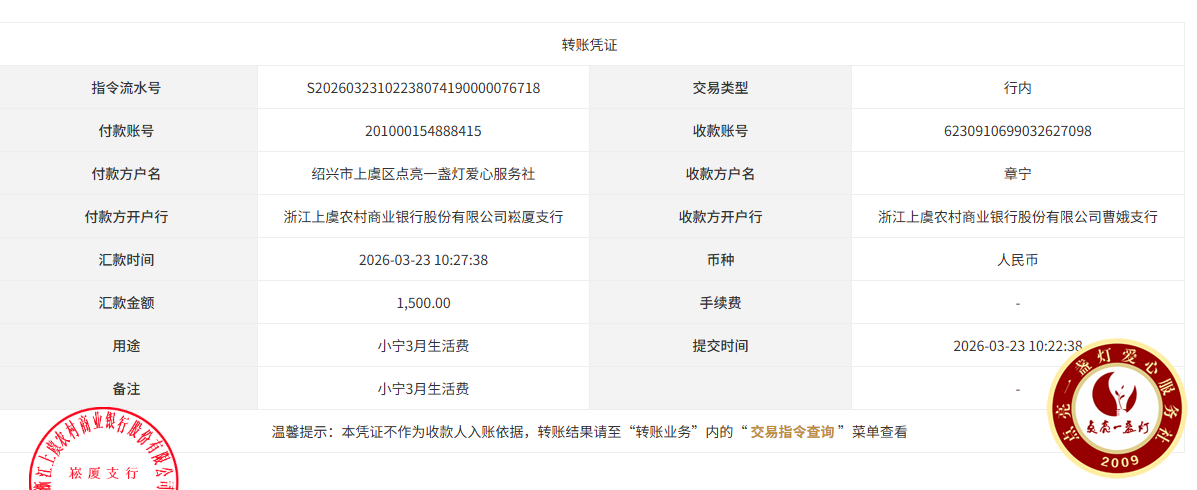Image resolution: width=1197 pixels, height=490 pixels.
Task: Click the red circular bank seal stamp
Action: 102,455
